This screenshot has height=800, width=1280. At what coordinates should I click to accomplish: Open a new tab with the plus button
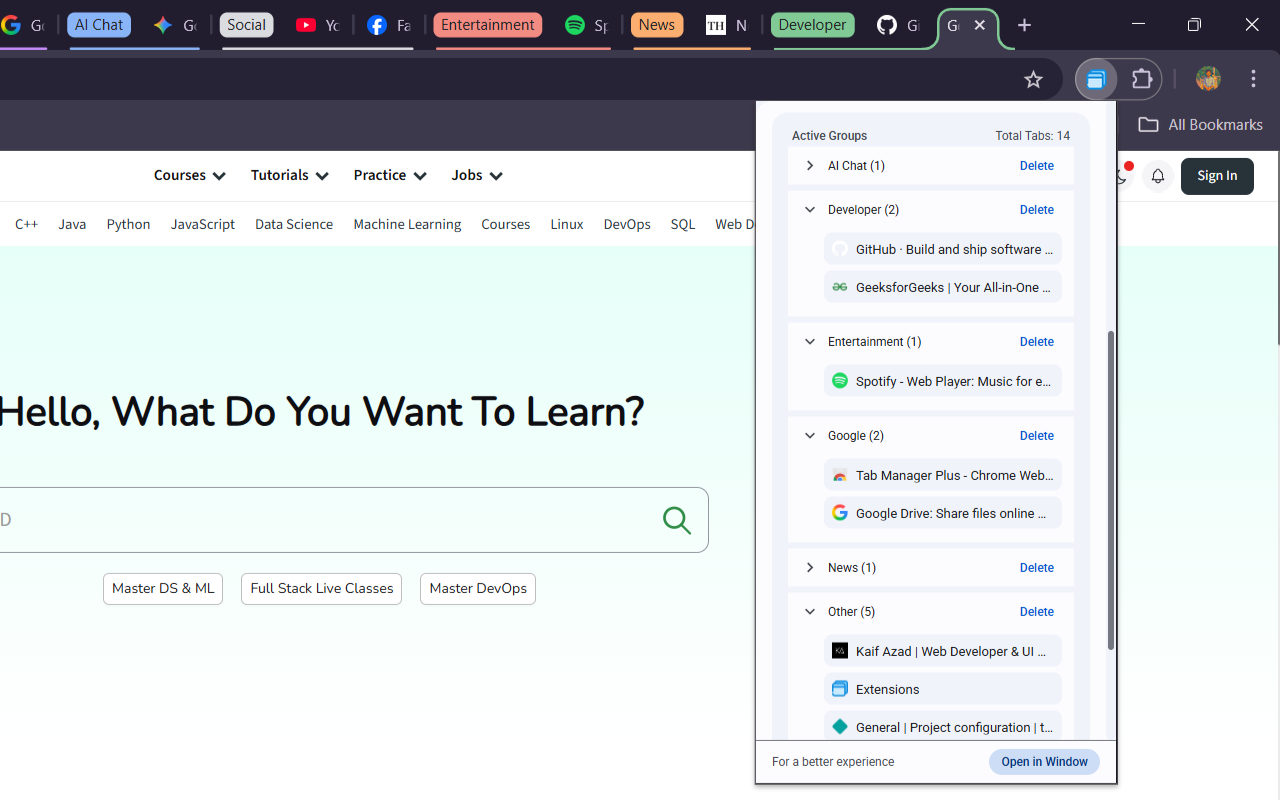coord(1024,25)
